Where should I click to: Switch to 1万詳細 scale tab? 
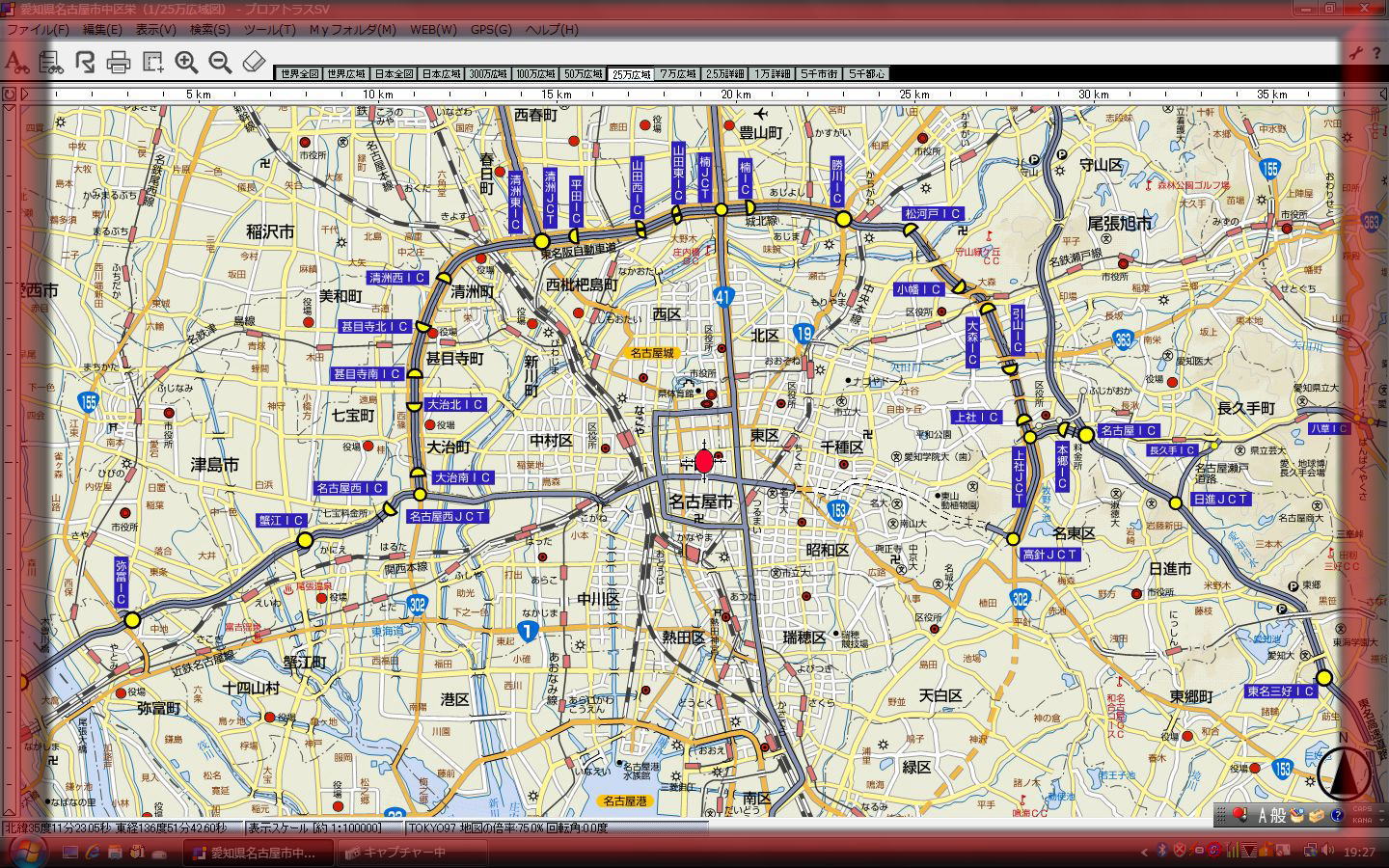click(772, 74)
